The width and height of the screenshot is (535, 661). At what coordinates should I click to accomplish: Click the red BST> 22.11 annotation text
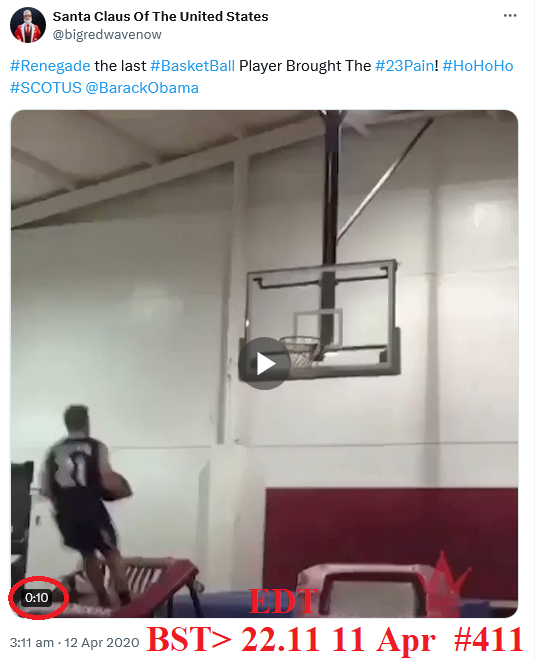tap(233, 640)
